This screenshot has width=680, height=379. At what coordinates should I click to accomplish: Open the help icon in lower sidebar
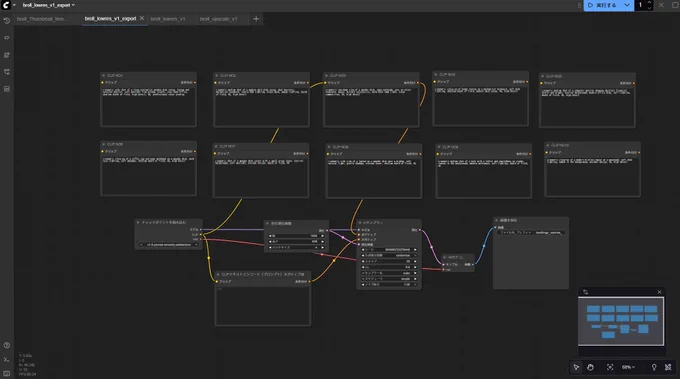coord(7,345)
